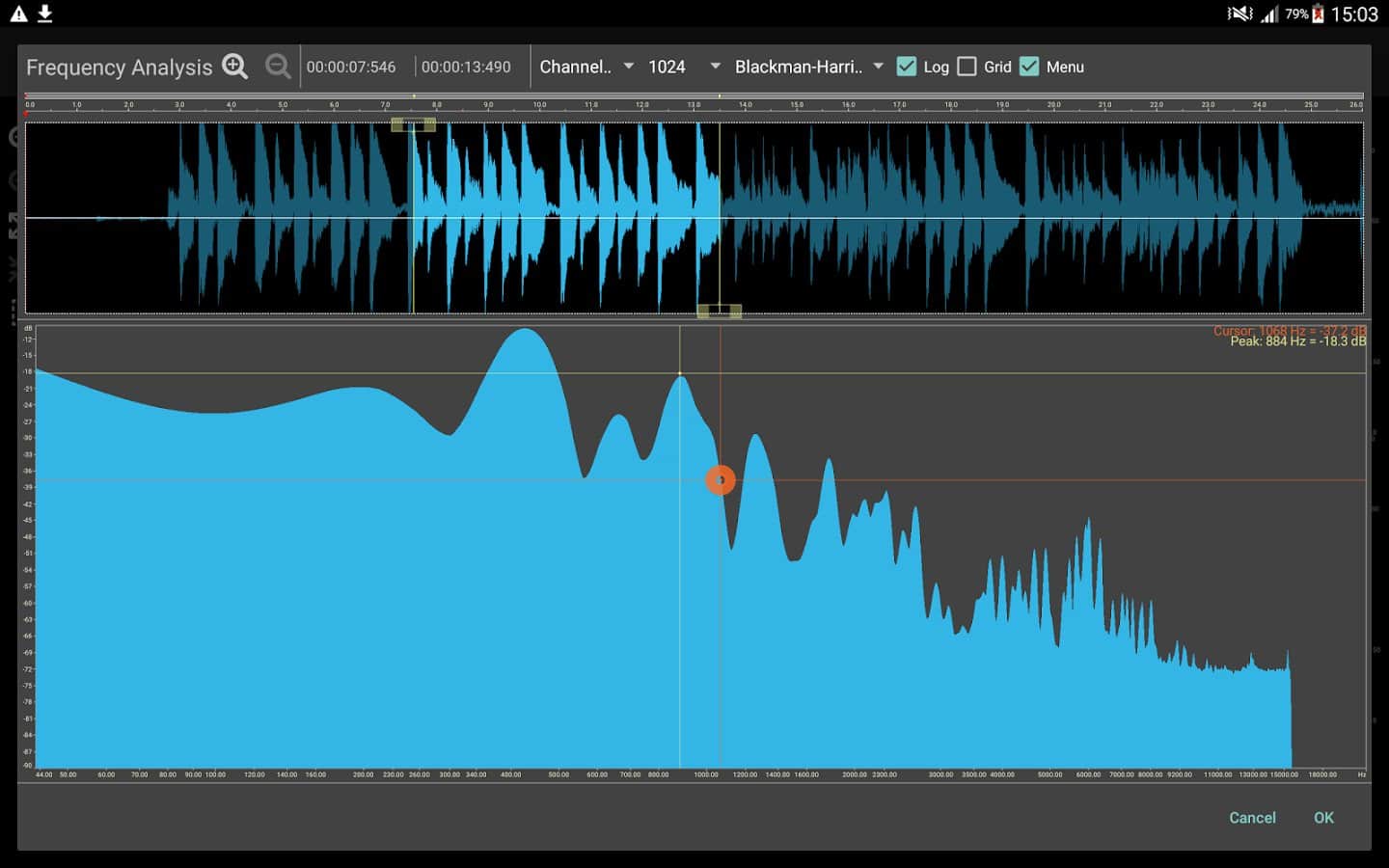The width and height of the screenshot is (1389, 868).
Task: Confirm with the OK button
Action: click(x=1323, y=817)
